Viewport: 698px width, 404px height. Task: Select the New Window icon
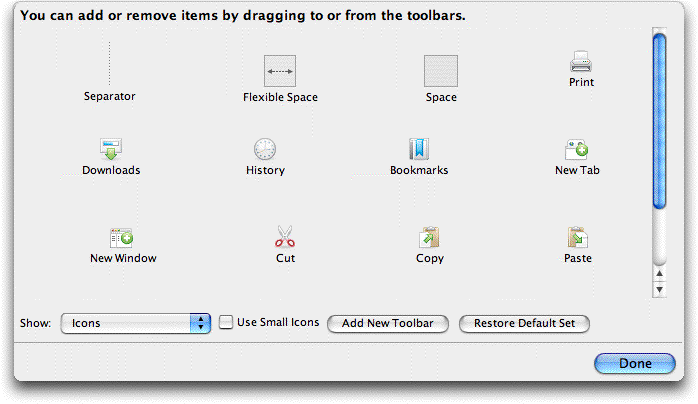click(122, 238)
